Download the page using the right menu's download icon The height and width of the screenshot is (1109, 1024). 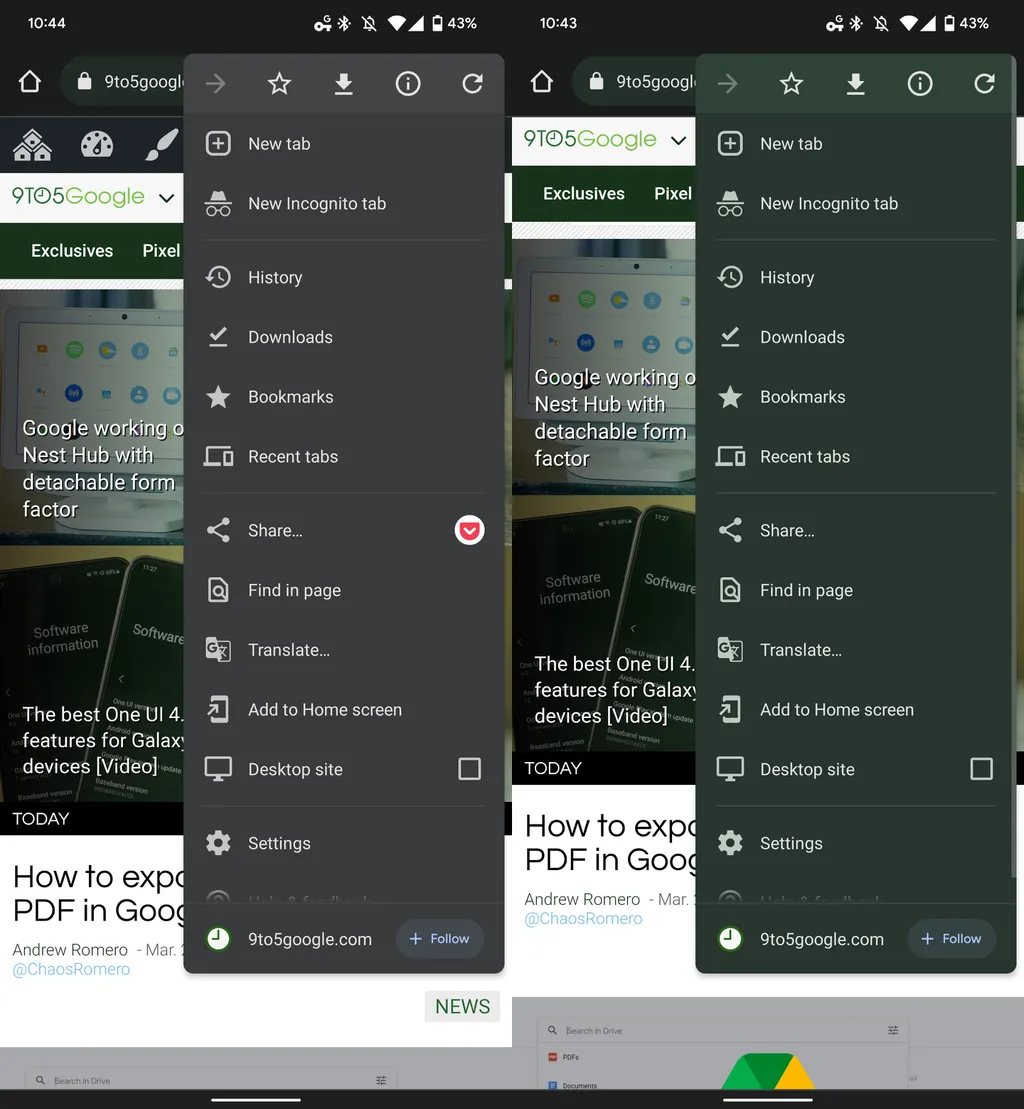(x=856, y=84)
